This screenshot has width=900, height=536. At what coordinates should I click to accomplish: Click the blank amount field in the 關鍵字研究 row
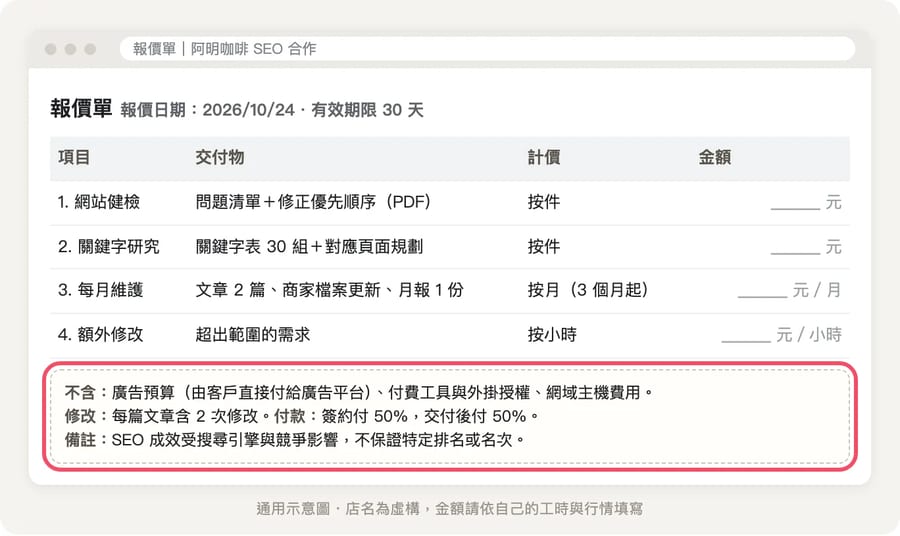(795, 248)
